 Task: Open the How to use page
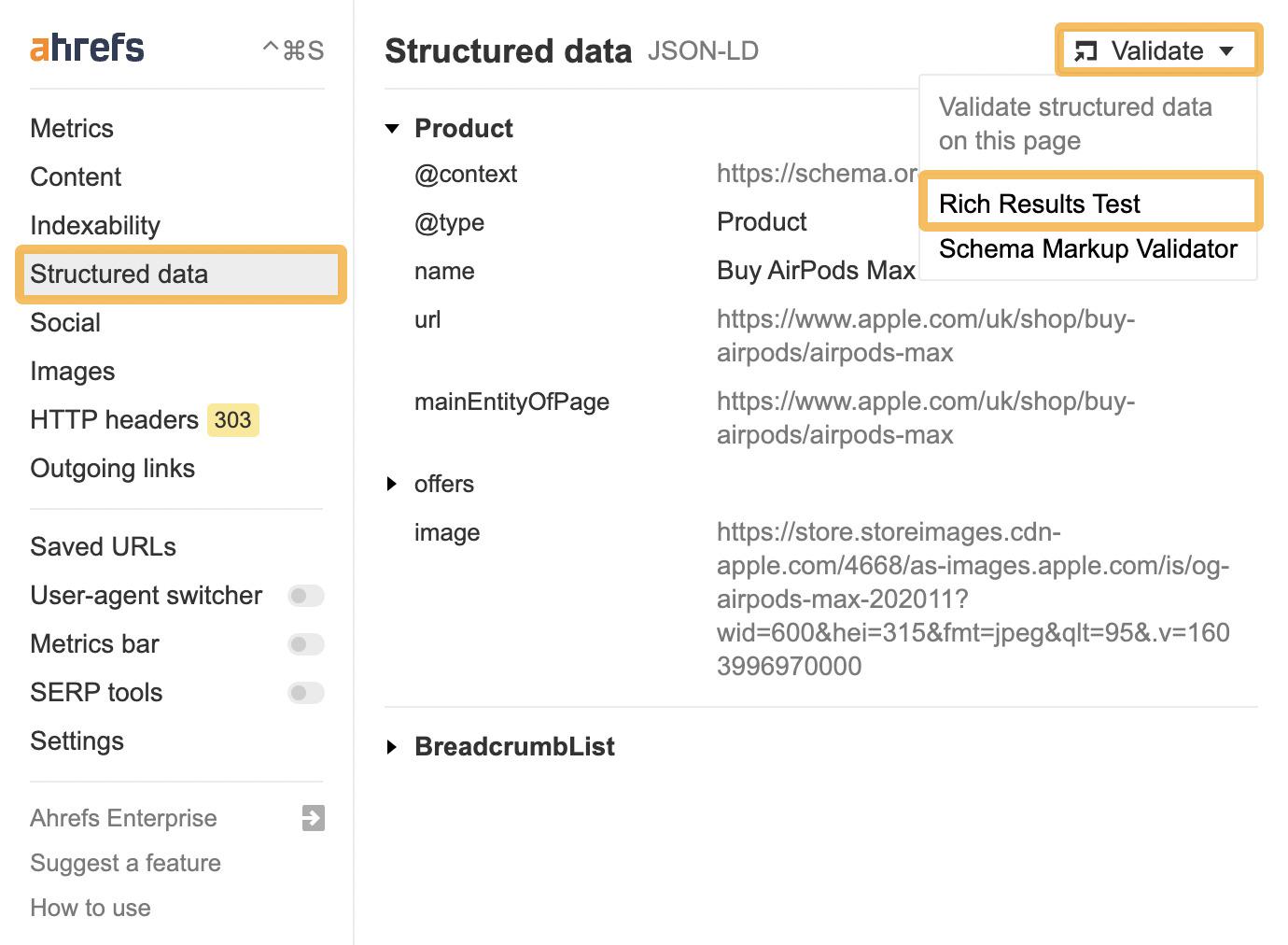click(90, 908)
